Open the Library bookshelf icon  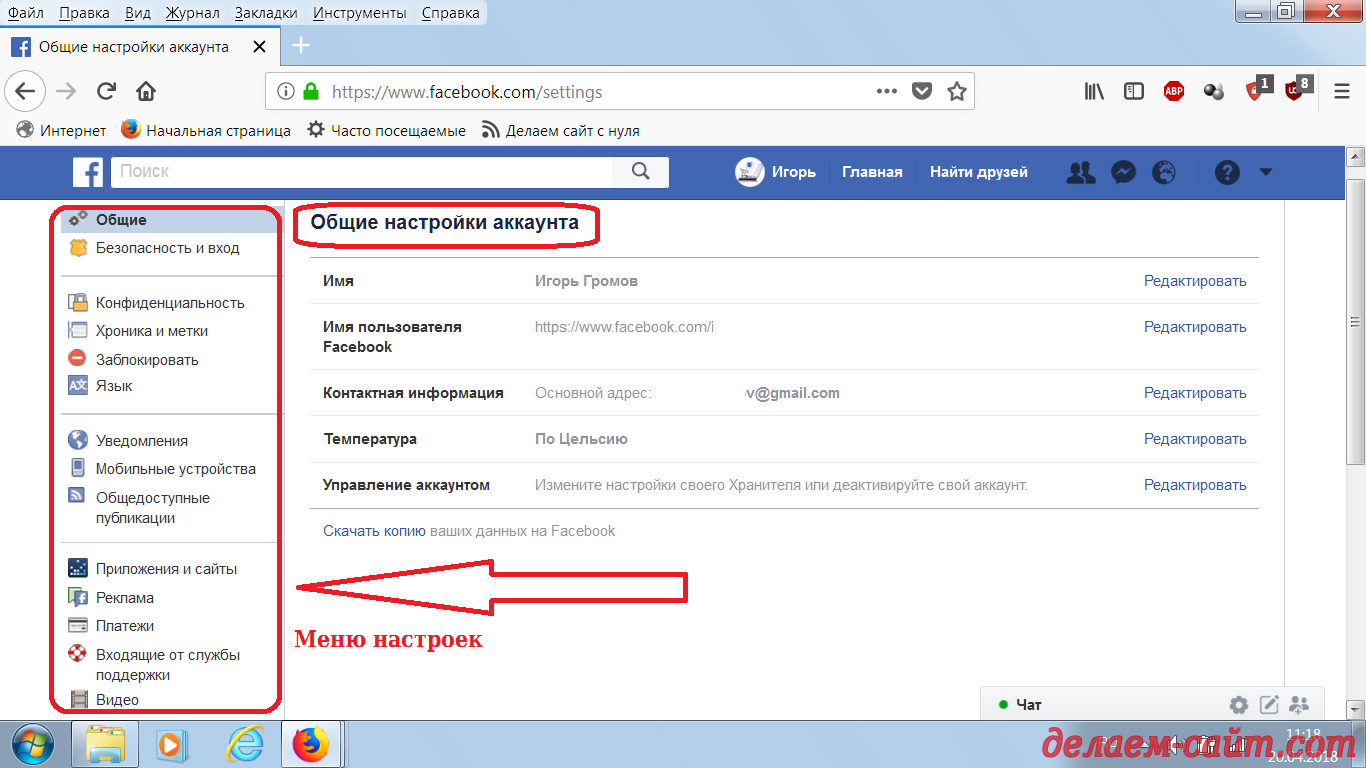click(1094, 91)
